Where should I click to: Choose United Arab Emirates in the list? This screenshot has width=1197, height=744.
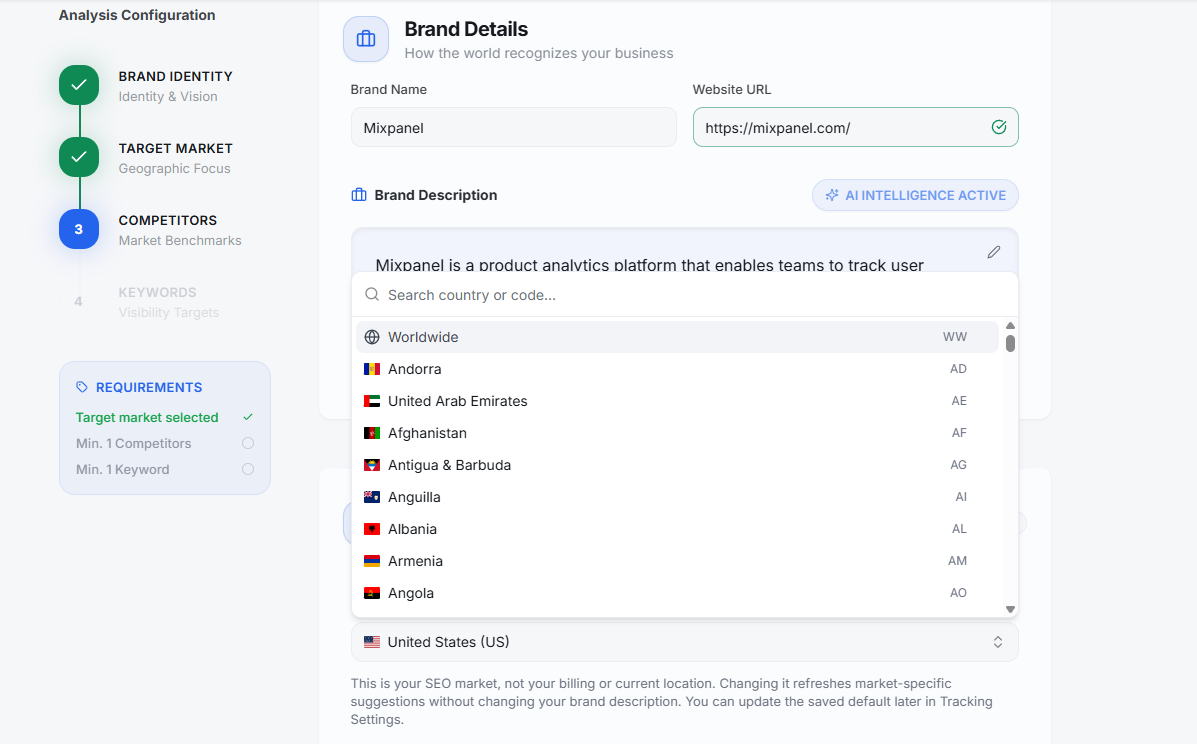677,401
